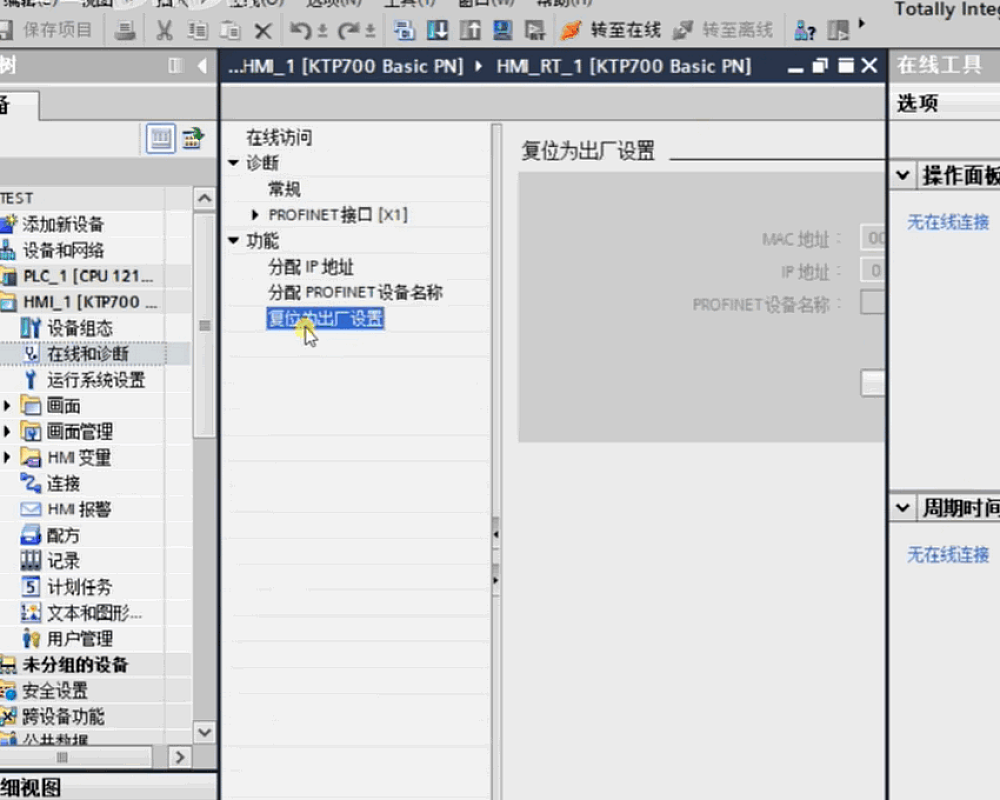
Task: Click the delete X icon in toolbar
Action: click(x=262, y=30)
